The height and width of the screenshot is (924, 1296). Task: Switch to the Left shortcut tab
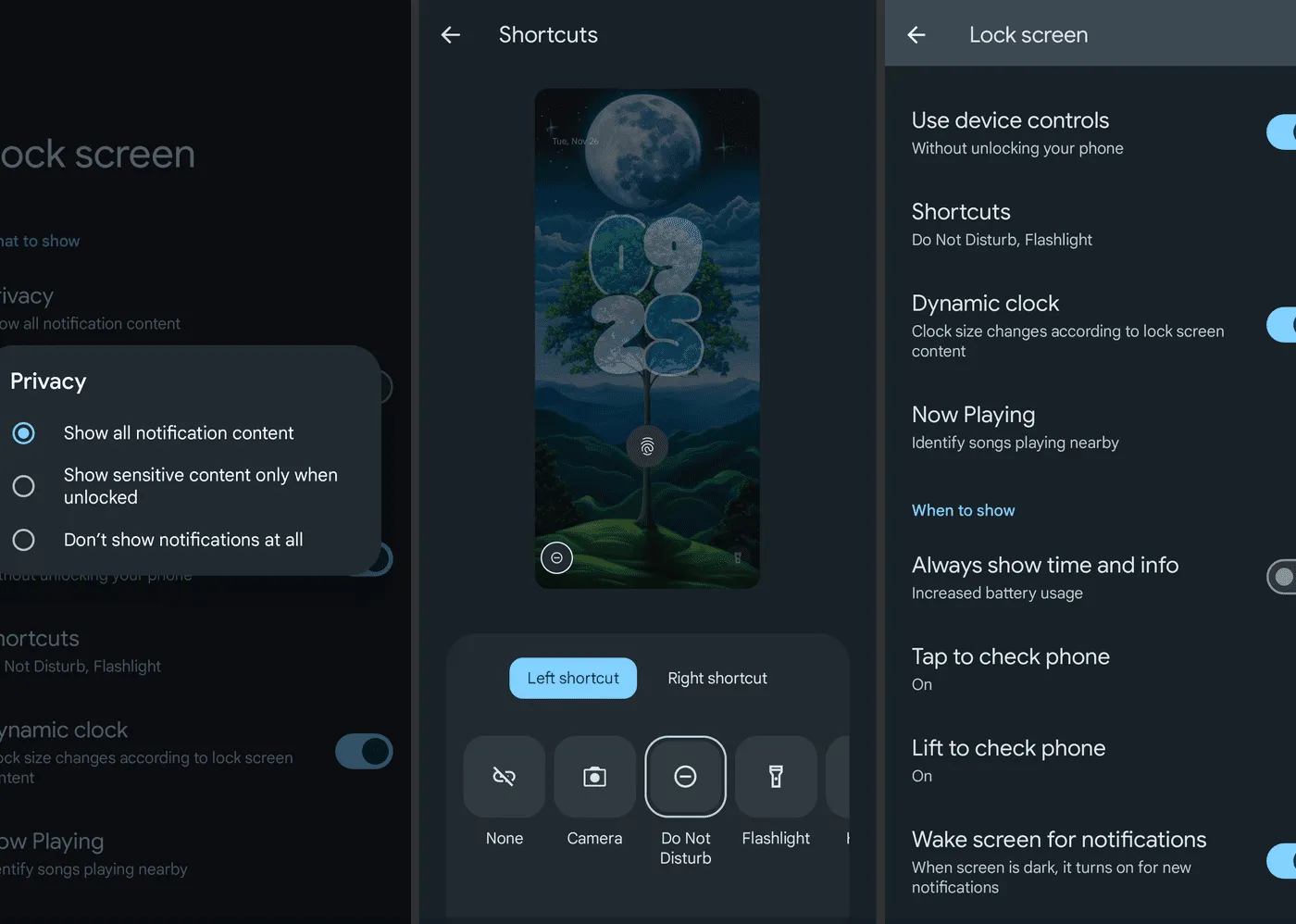coord(573,679)
